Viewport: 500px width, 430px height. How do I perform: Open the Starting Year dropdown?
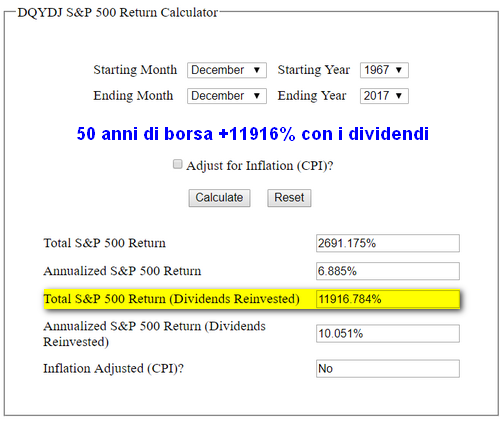tap(384, 70)
